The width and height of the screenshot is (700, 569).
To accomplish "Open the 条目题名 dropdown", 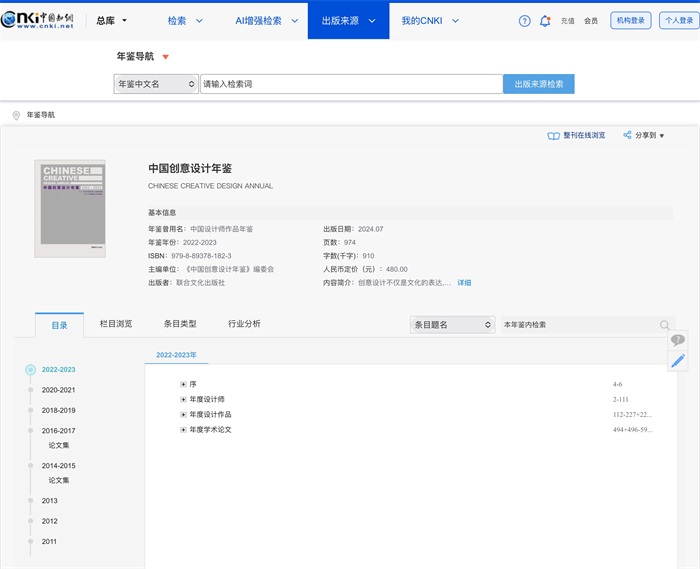I will pyautogui.click(x=452, y=325).
